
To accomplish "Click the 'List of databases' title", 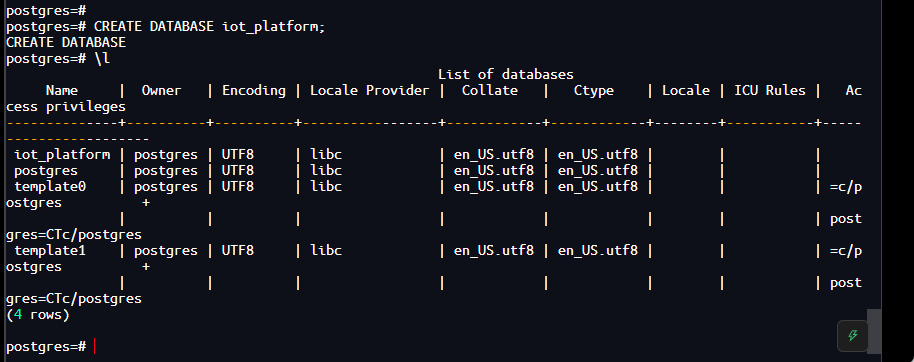I will pos(505,75).
